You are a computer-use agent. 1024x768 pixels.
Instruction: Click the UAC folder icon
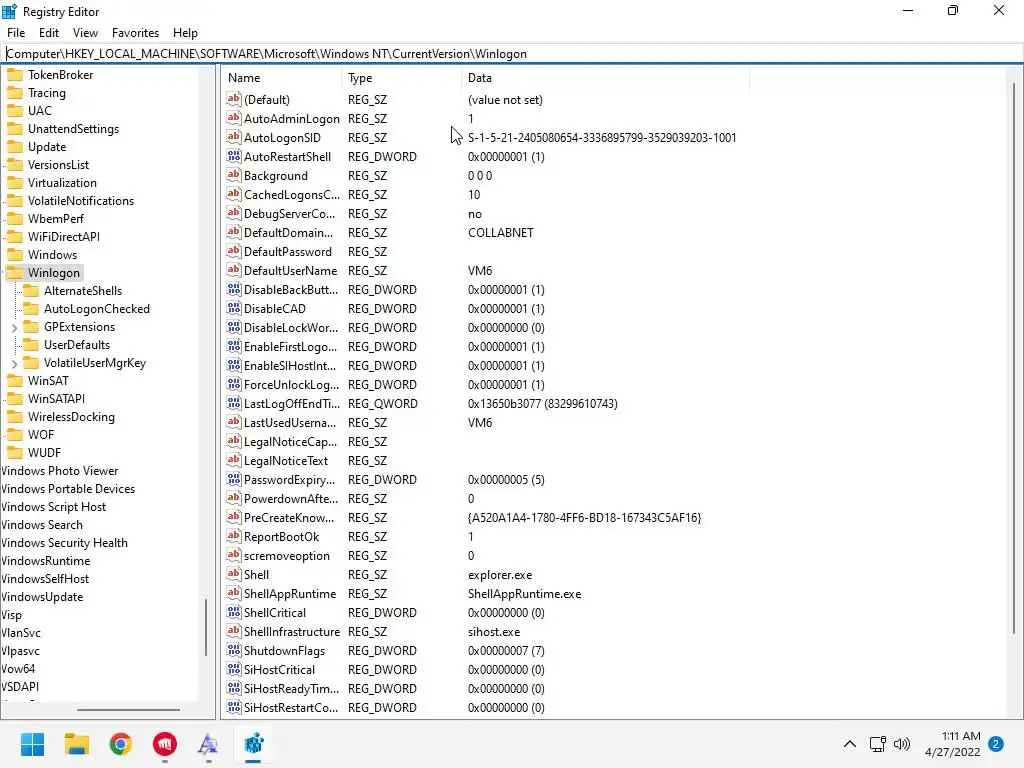pyautogui.click(x=14, y=110)
